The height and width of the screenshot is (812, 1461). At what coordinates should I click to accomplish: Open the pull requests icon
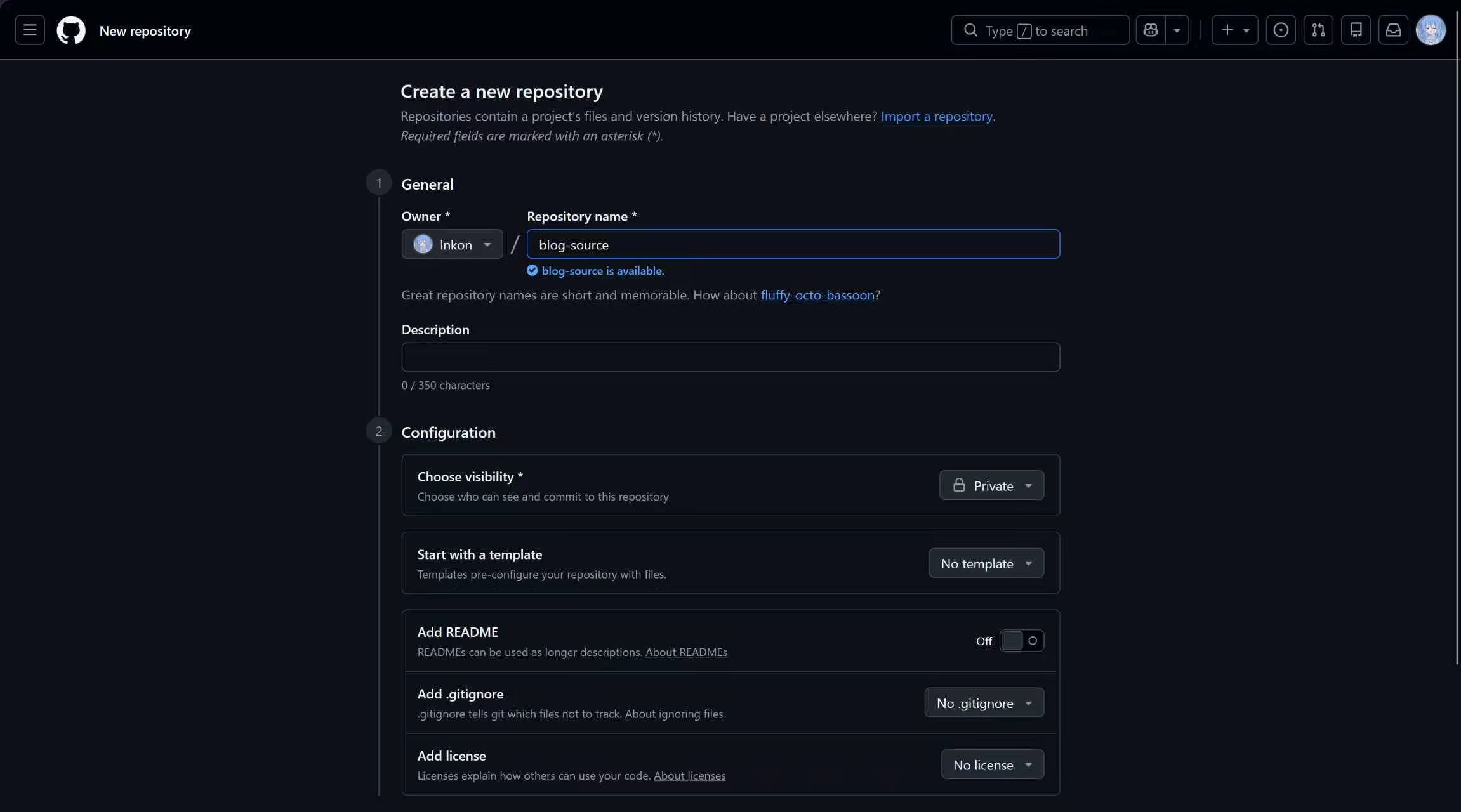click(1318, 30)
